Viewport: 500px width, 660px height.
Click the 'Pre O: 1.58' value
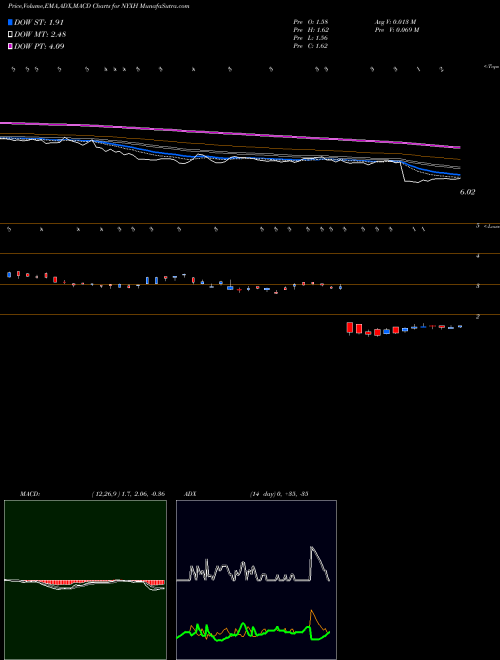coord(311,21)
